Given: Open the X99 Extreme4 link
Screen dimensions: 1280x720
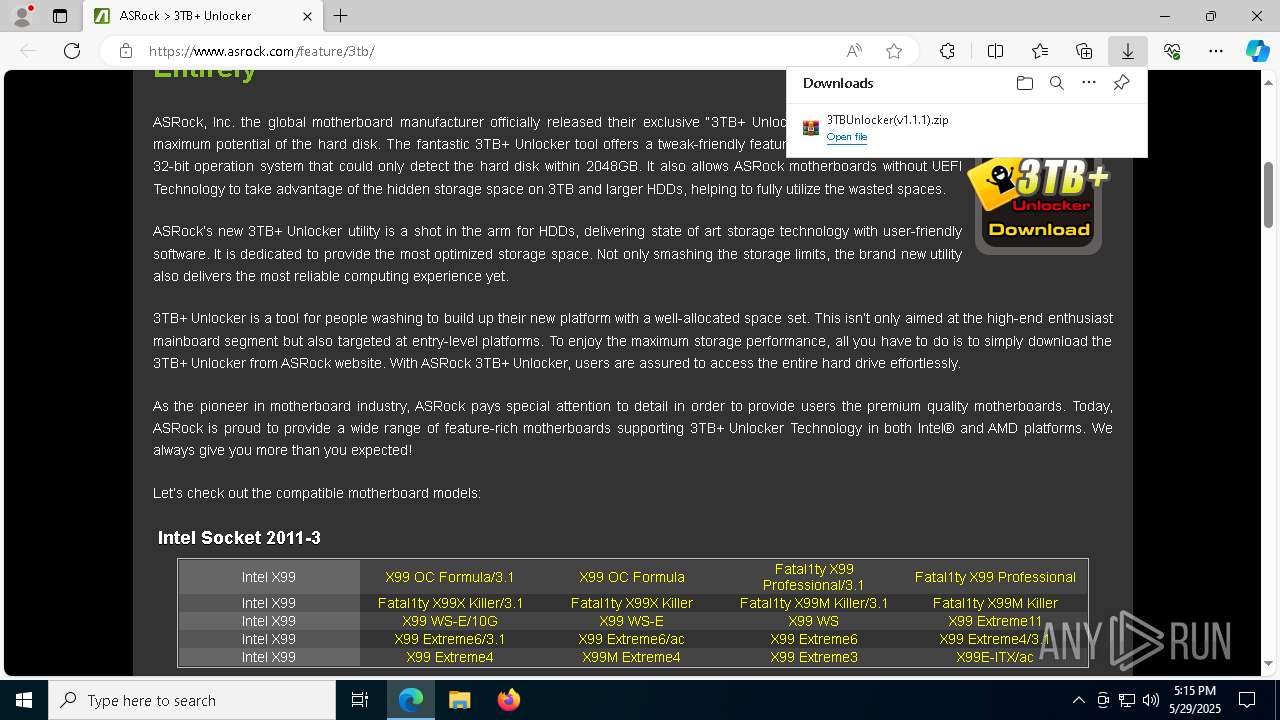Looking at the screenshot, I should click(450, 657).
